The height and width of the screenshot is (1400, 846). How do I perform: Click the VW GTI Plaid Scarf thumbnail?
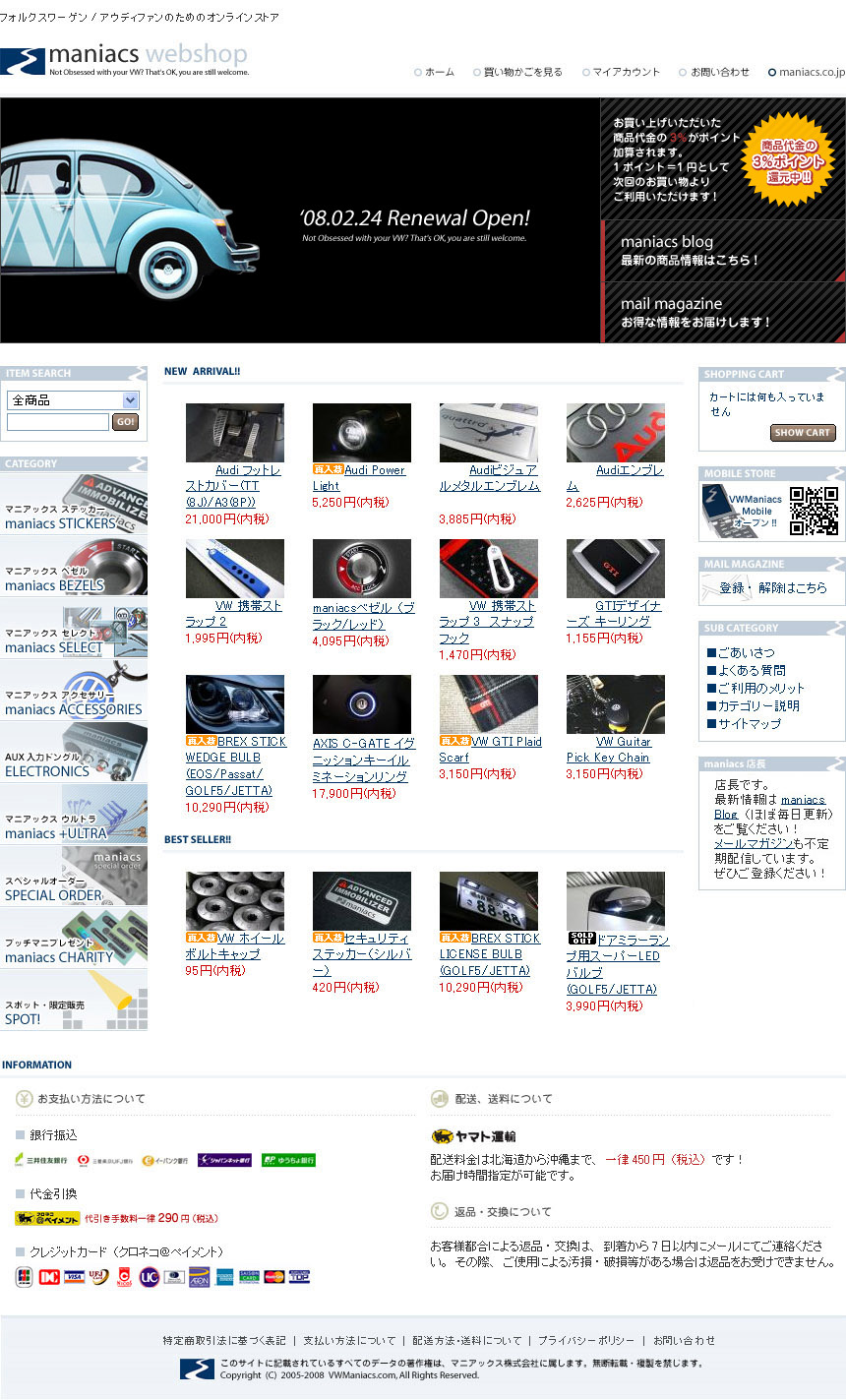click(x=489, y=704)
